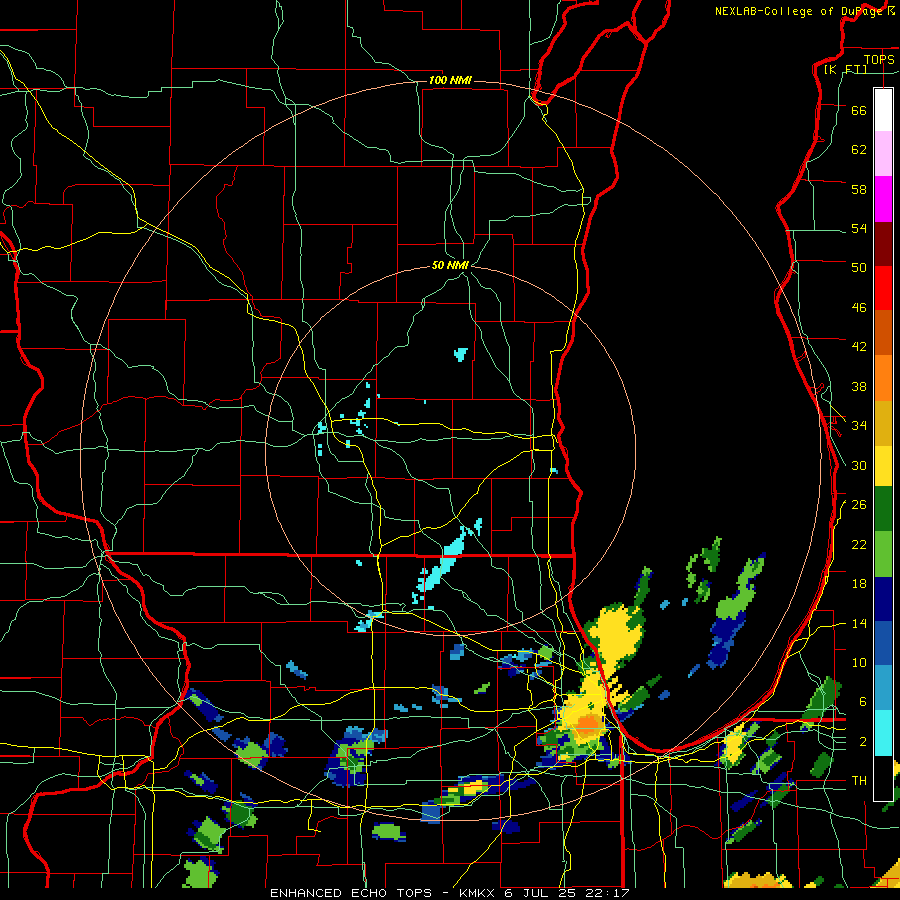Click the "34" value on the legend
900x900 pixels.
click(x=859, y=425)
